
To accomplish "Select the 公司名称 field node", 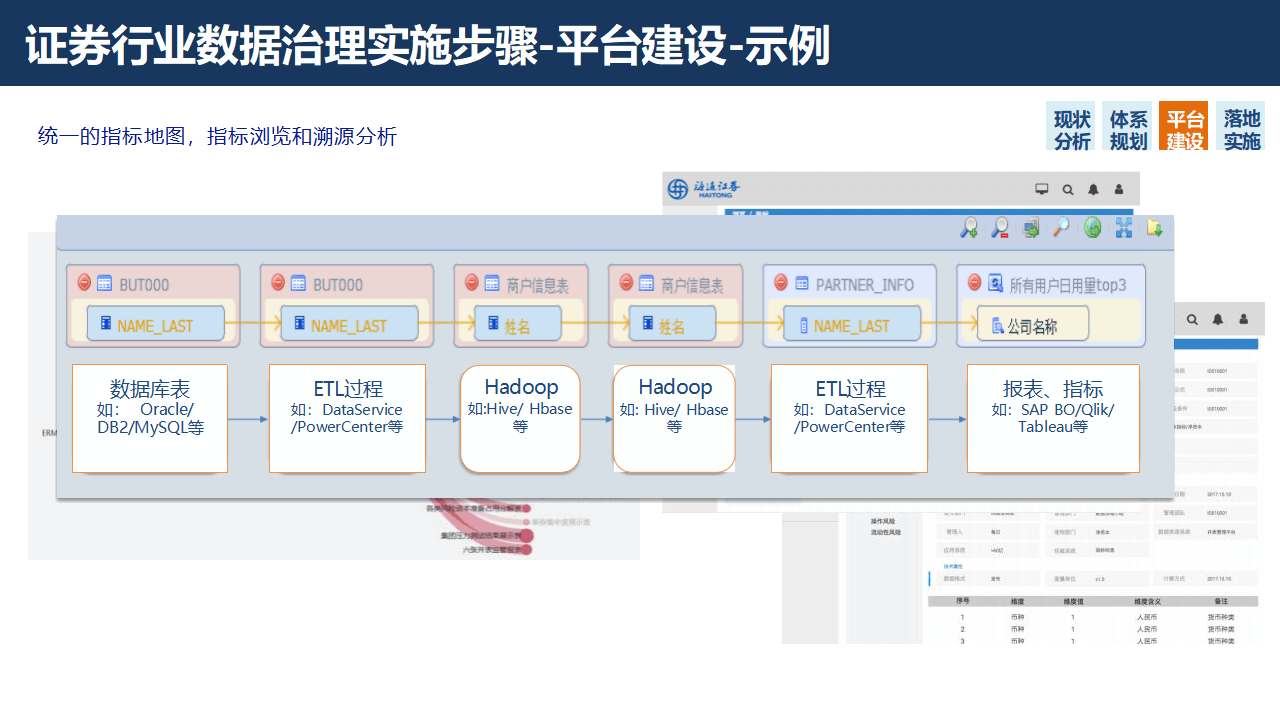I will tap(1032, 325).
